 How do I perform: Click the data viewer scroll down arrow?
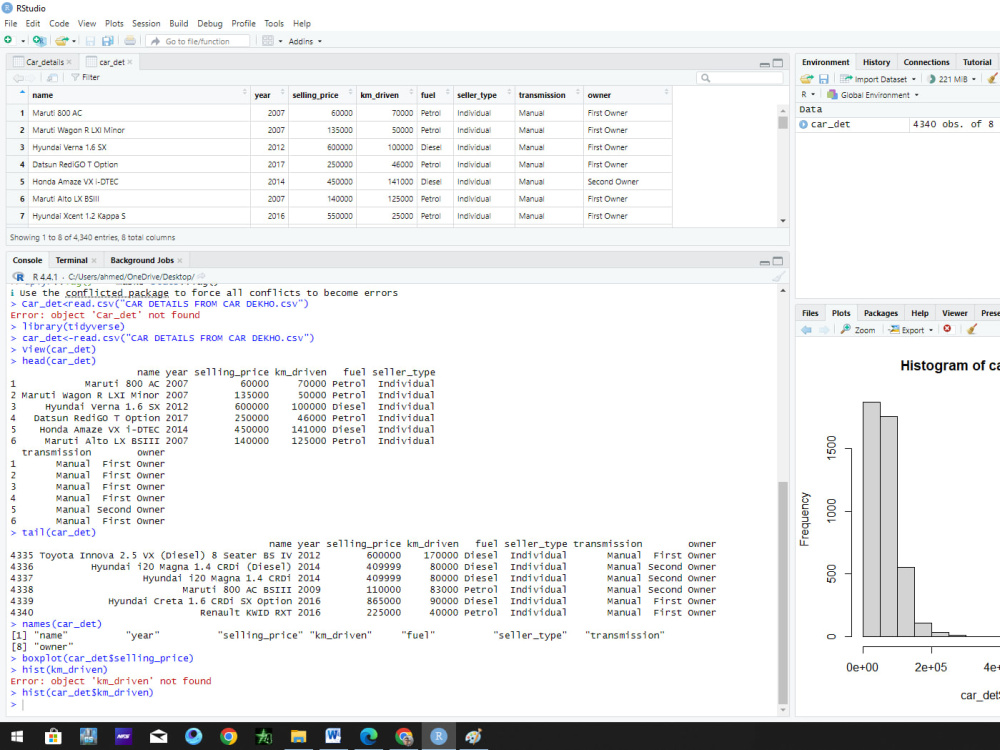pyautogui.click(x=783, y=221)
